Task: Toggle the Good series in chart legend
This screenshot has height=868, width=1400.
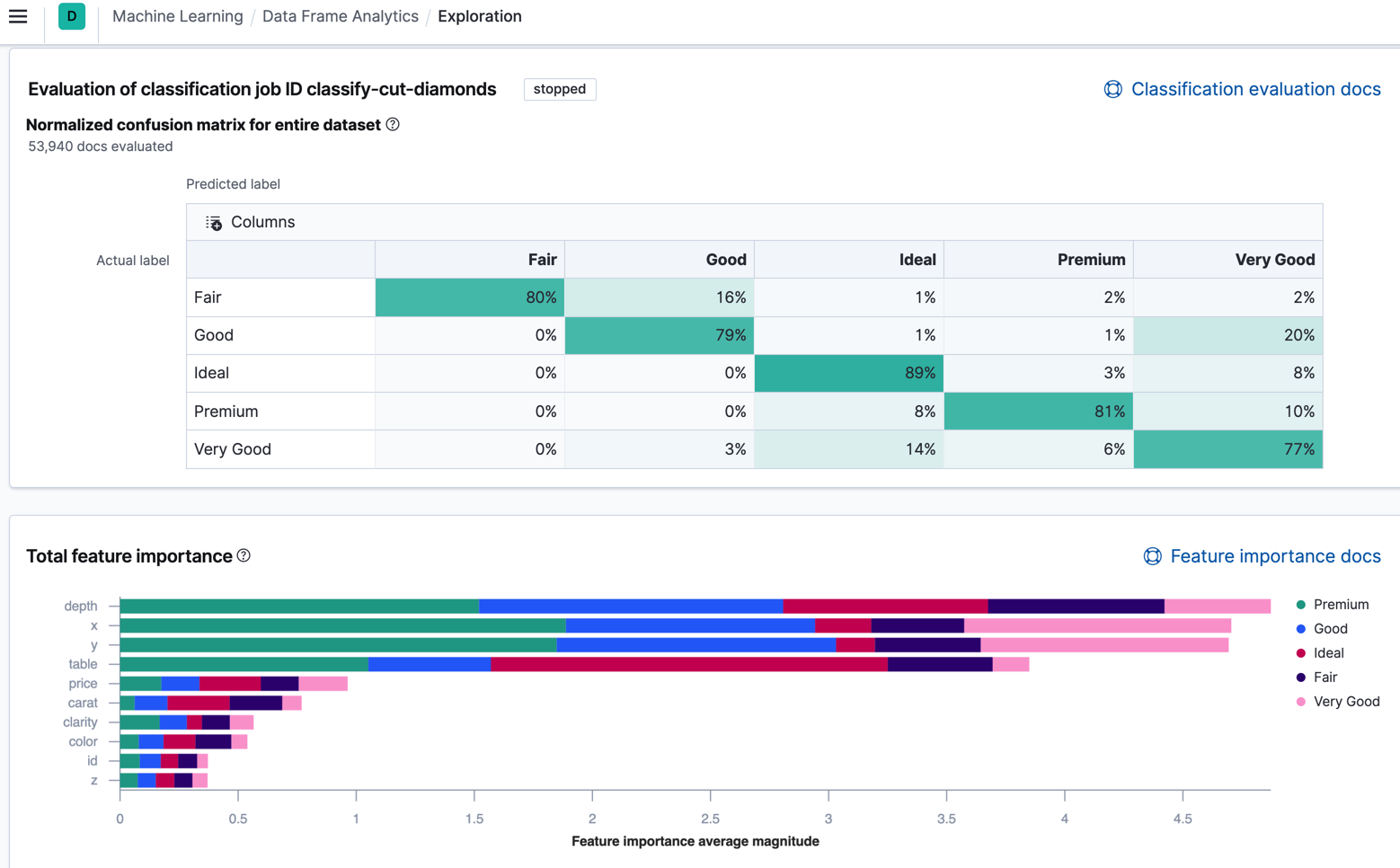Action: 1330,629
